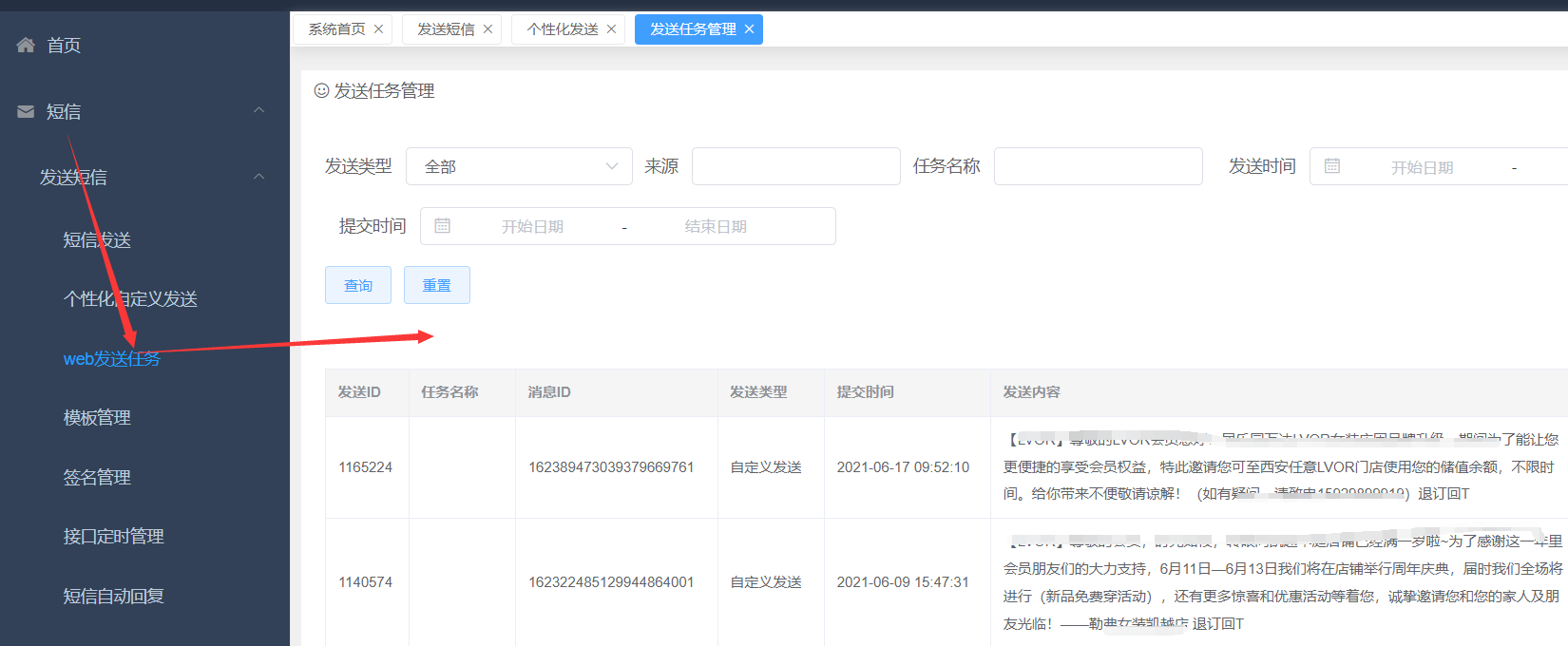
Task: Close the 发送任务管理 tab
Action: click(x=749, y=29)
